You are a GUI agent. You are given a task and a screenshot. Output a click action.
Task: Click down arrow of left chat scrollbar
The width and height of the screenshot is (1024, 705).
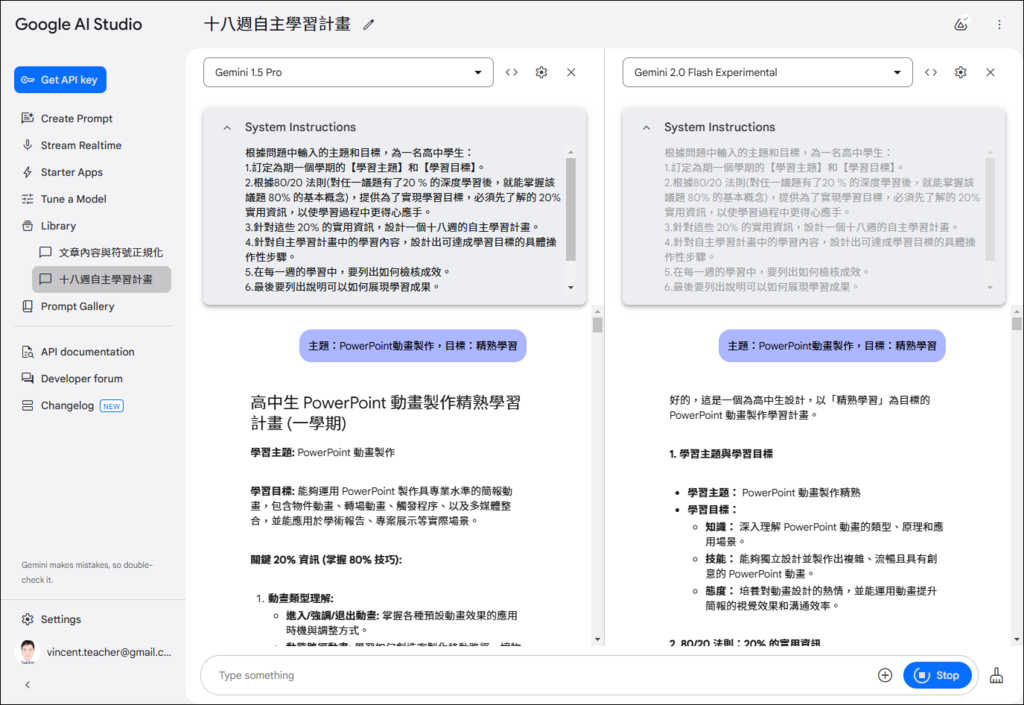click(x=598, y=640)
